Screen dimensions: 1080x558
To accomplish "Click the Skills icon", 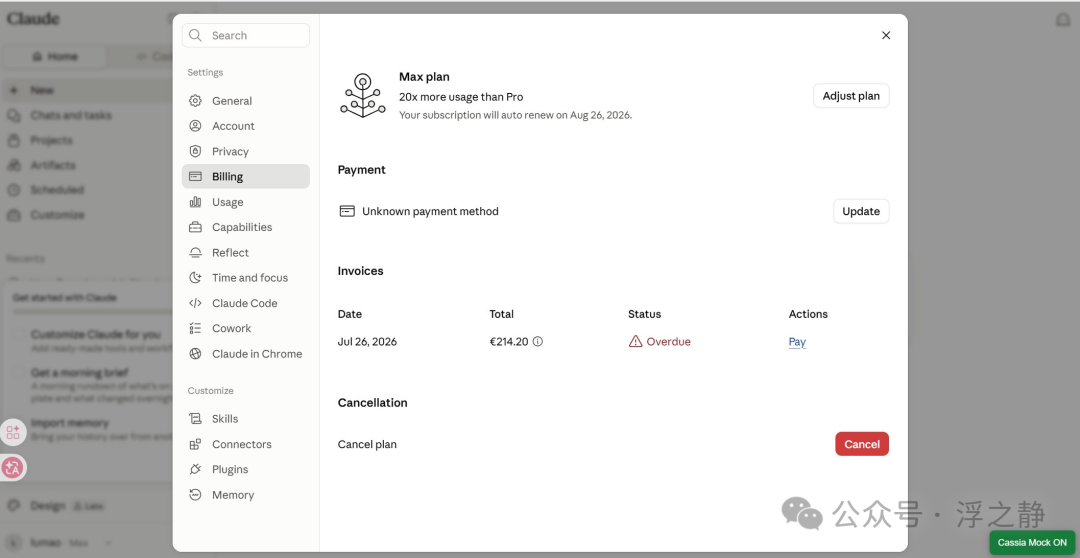I will pyautogui.click(x=196, y=419).
